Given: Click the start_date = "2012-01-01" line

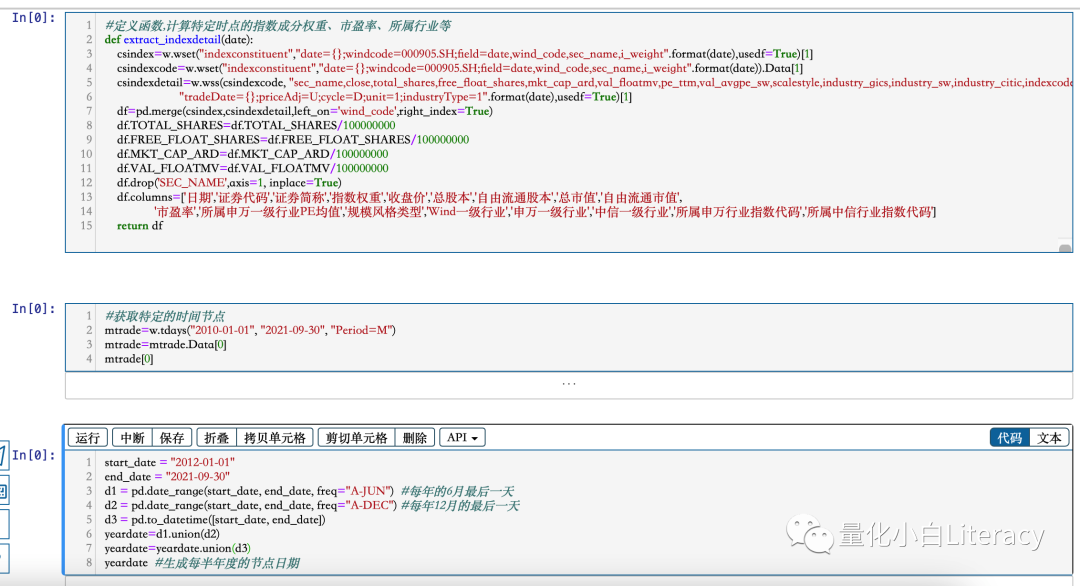Looking at the screenshot, I should 169,462.
